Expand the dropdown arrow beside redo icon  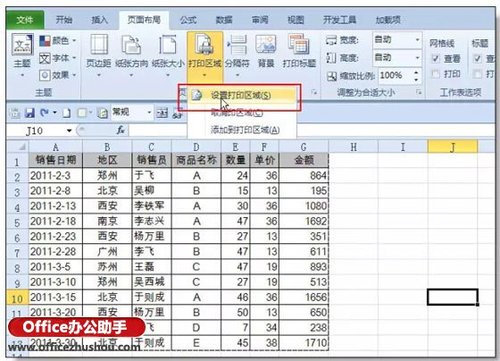pos(55,113)
